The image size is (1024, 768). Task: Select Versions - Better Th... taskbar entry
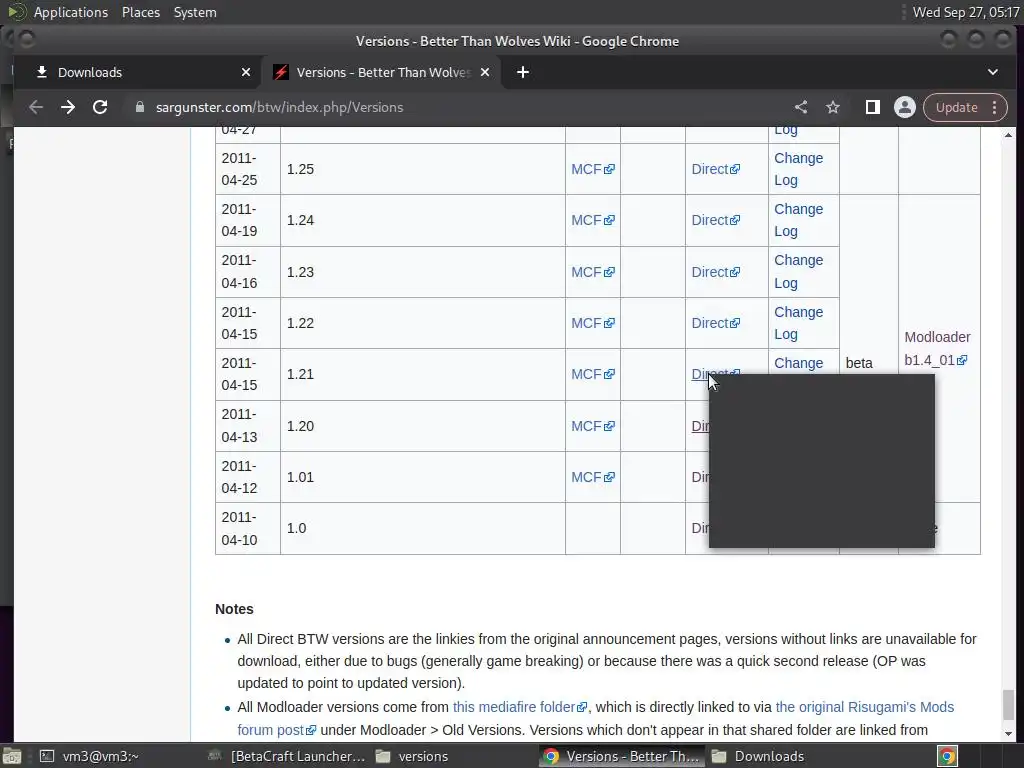(x=622, y=756)
